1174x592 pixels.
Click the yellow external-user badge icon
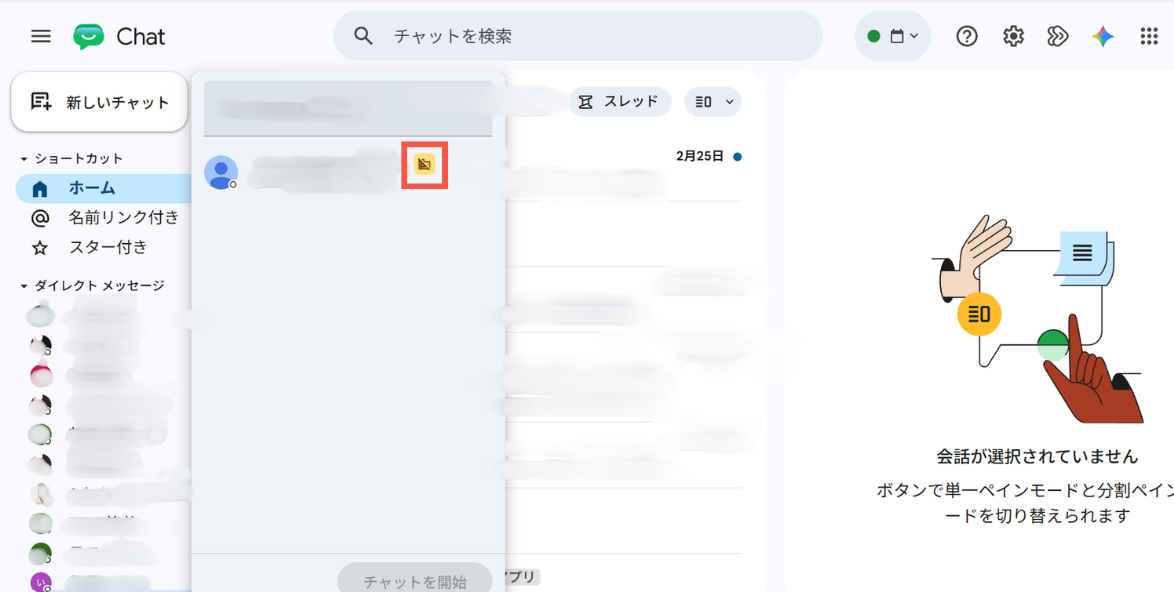point(425,165)
